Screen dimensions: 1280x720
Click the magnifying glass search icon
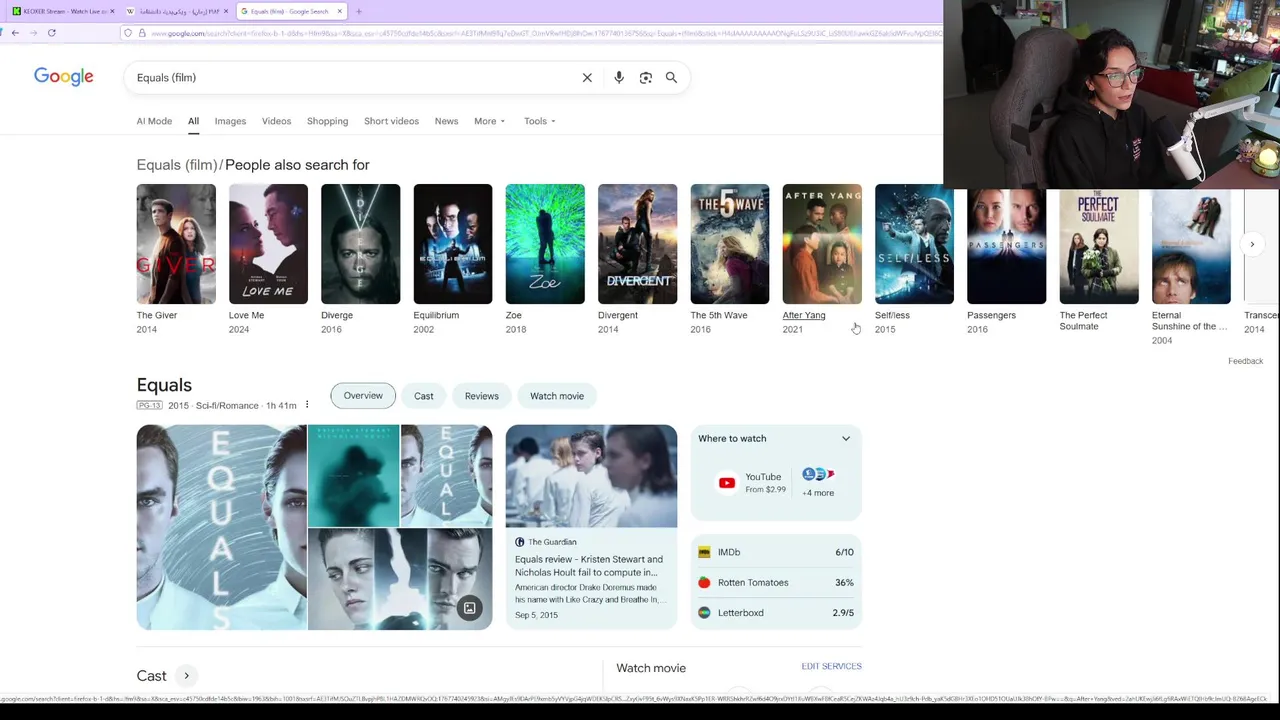672,78
